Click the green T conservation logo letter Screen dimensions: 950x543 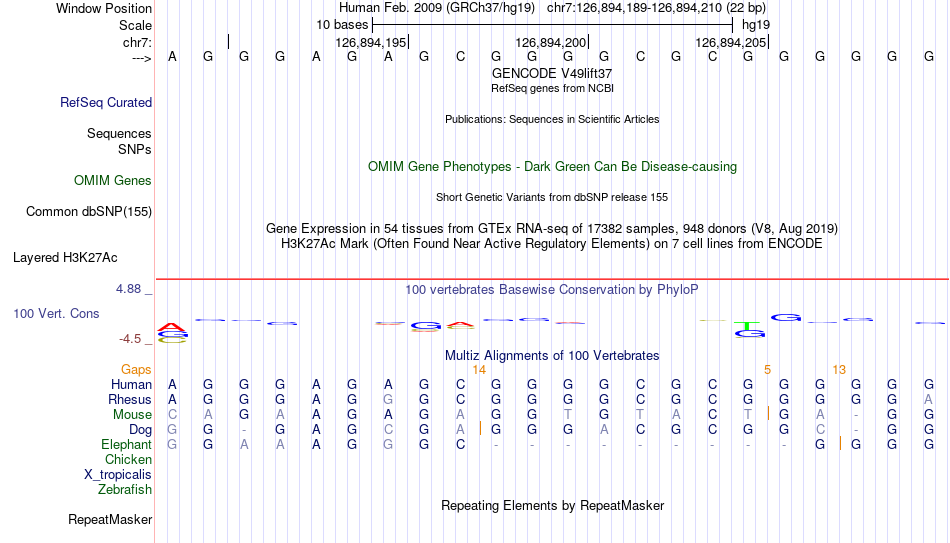(x=749, y=326)
